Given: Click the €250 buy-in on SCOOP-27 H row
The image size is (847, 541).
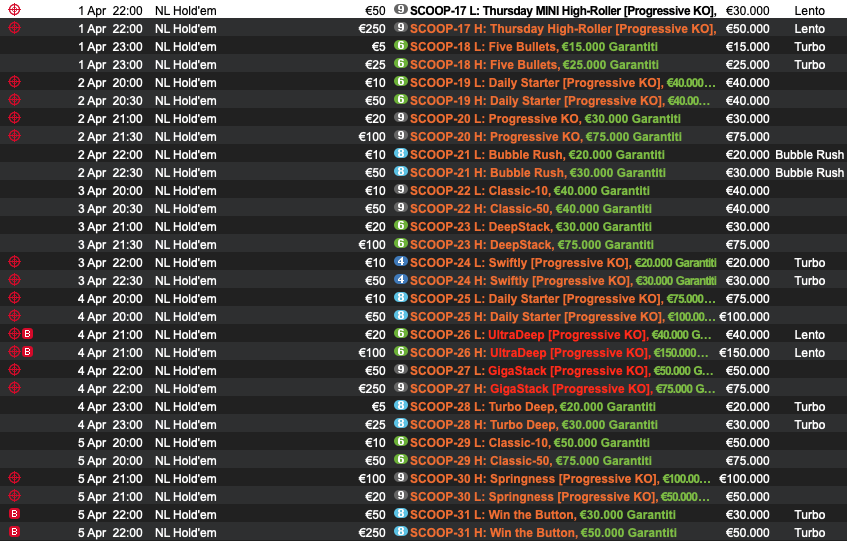Looking at the screenshot, I should click(x=372, y=389).
